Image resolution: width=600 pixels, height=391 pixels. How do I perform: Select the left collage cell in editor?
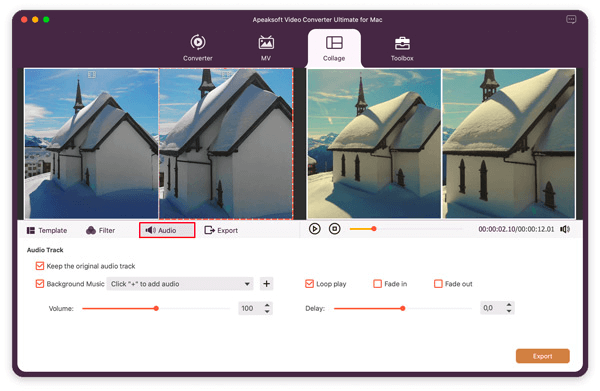tap(91, 144)
